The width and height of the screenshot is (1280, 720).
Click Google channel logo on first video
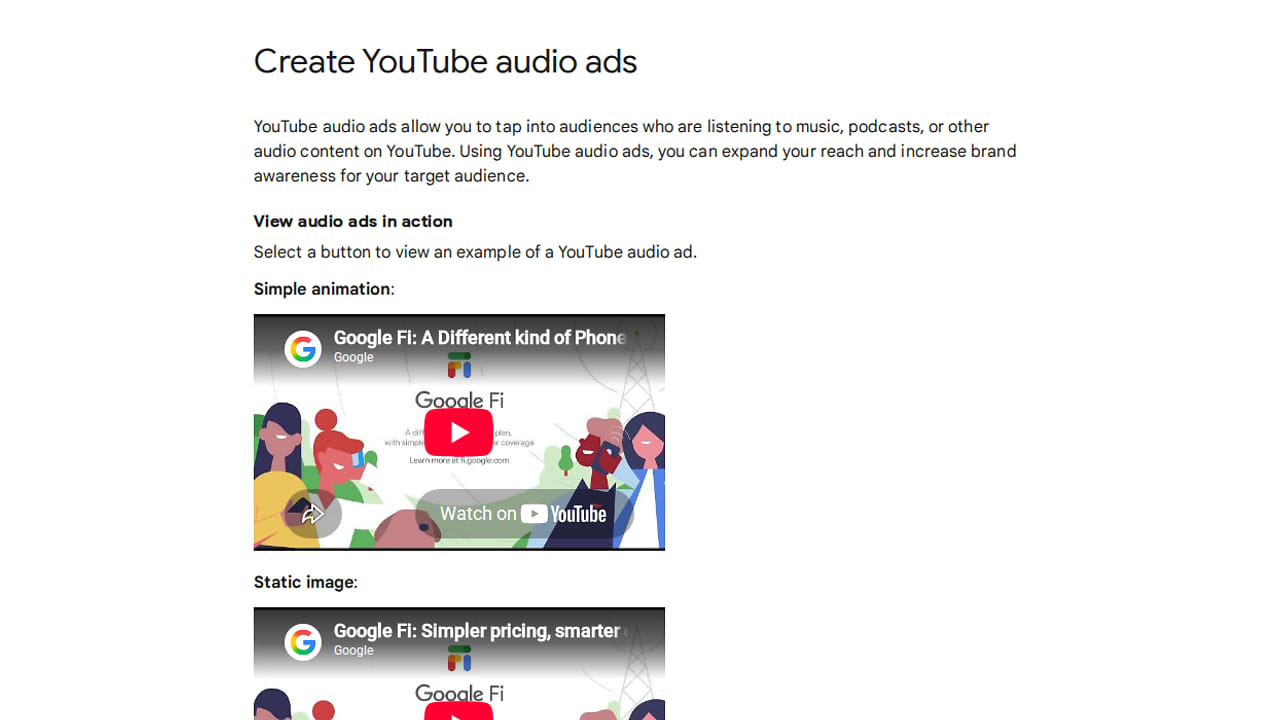click(303, 349)
